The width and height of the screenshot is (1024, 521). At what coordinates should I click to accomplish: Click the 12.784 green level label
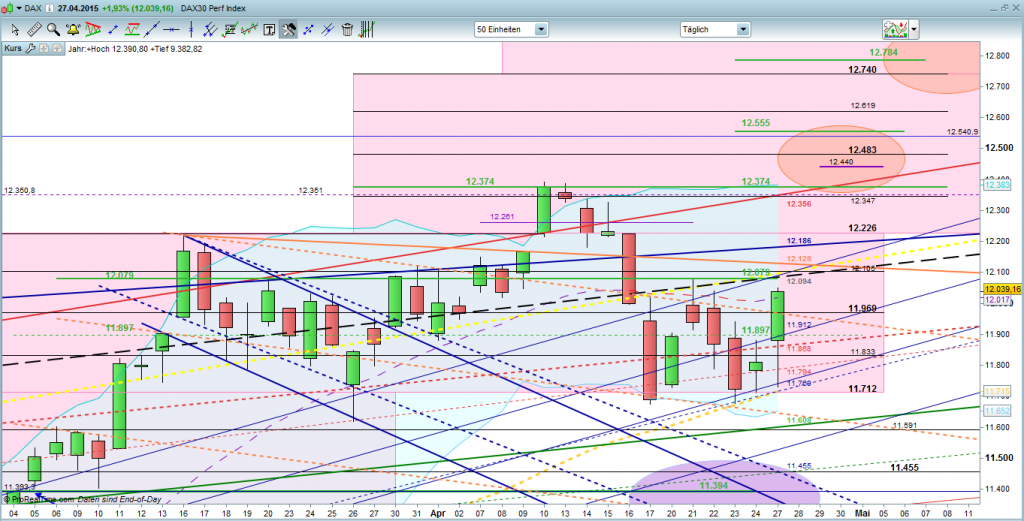coord(883,52)
